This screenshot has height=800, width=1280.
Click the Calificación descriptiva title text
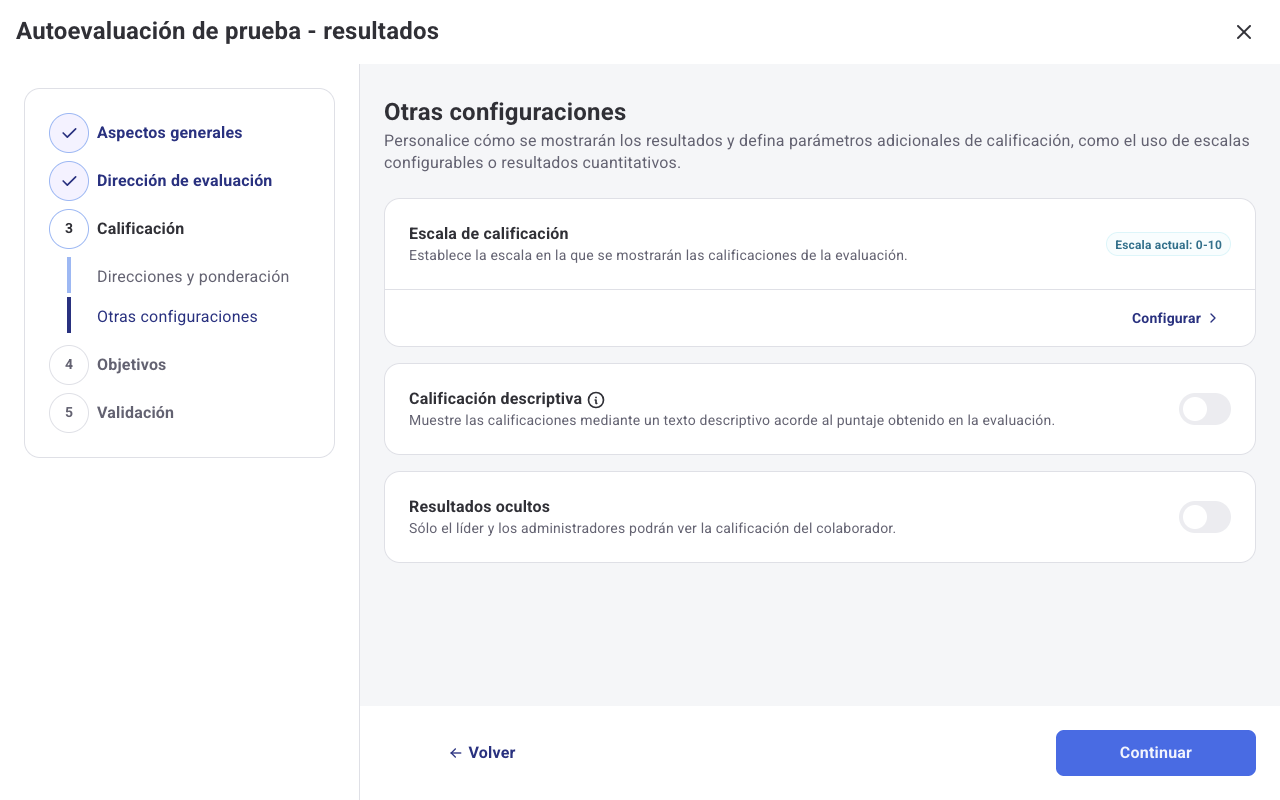click(x=495, y=399)
